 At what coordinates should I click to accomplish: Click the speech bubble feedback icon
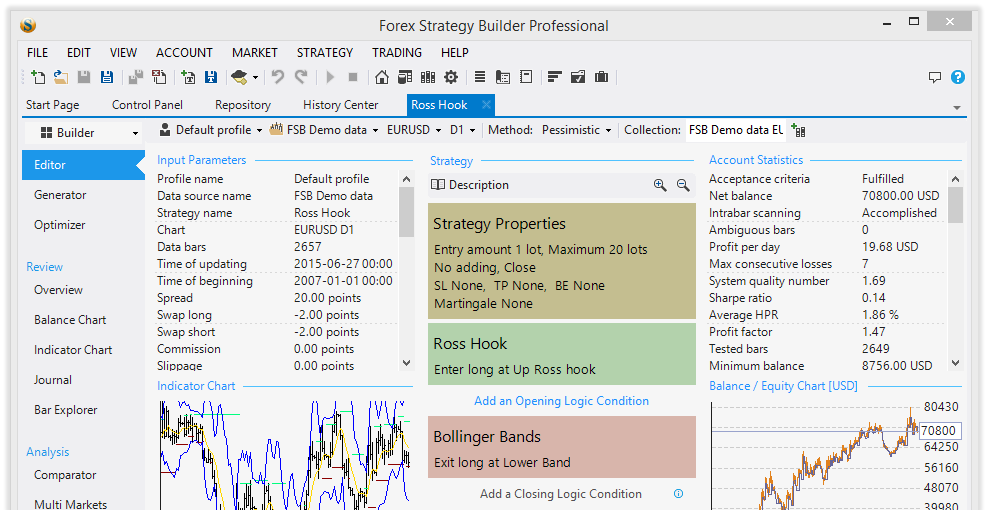click(x=935, y=78)
